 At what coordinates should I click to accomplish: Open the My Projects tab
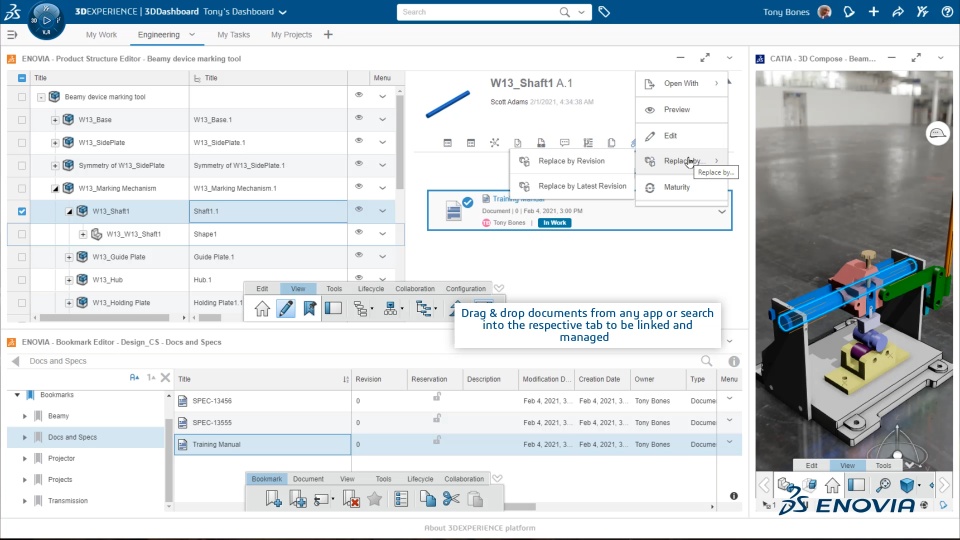(x=291, y=35)
